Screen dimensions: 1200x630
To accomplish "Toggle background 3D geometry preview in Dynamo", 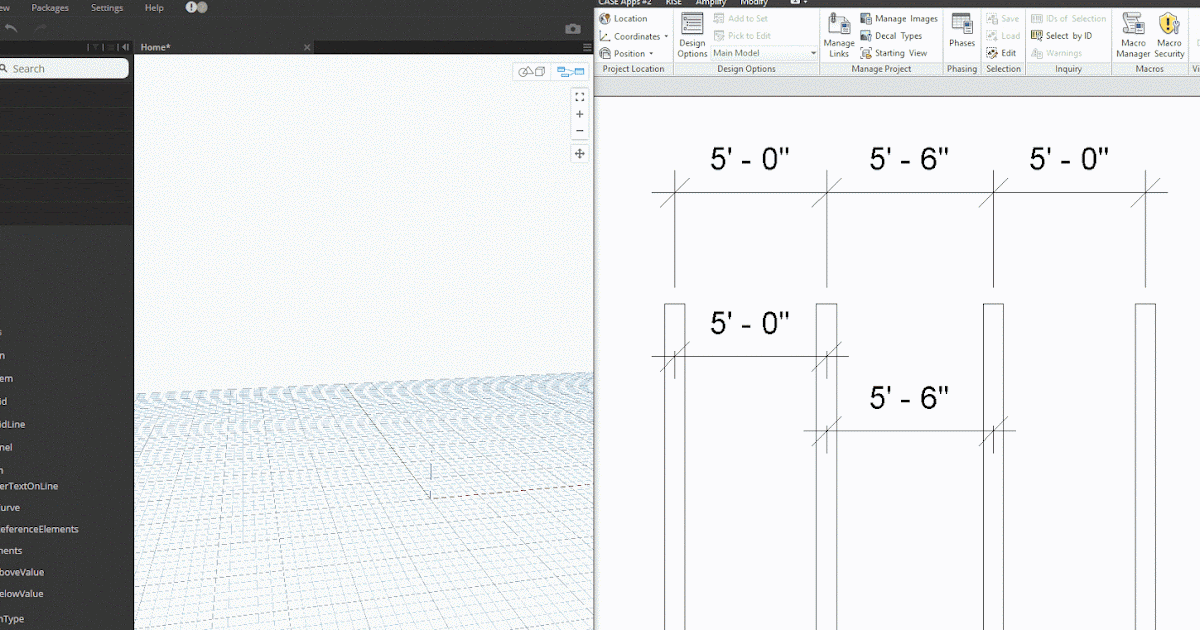I will coord(532,71).
